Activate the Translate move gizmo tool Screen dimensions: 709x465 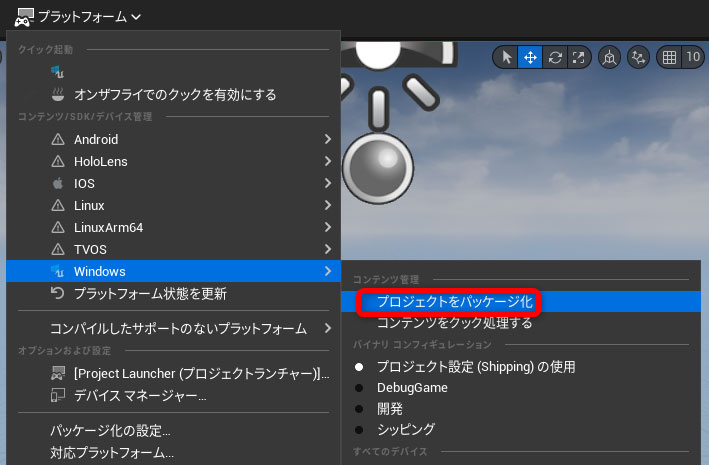click(x=530, y=57)
